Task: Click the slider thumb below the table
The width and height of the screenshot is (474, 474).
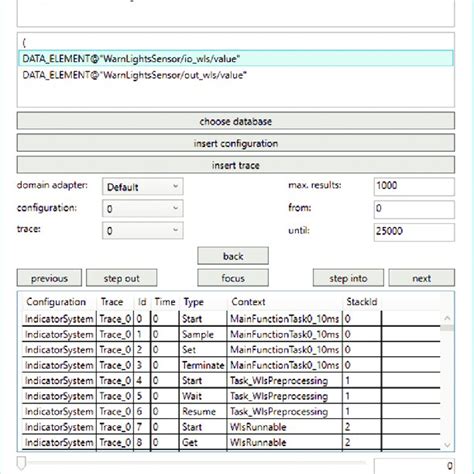Action: [21, 463]
